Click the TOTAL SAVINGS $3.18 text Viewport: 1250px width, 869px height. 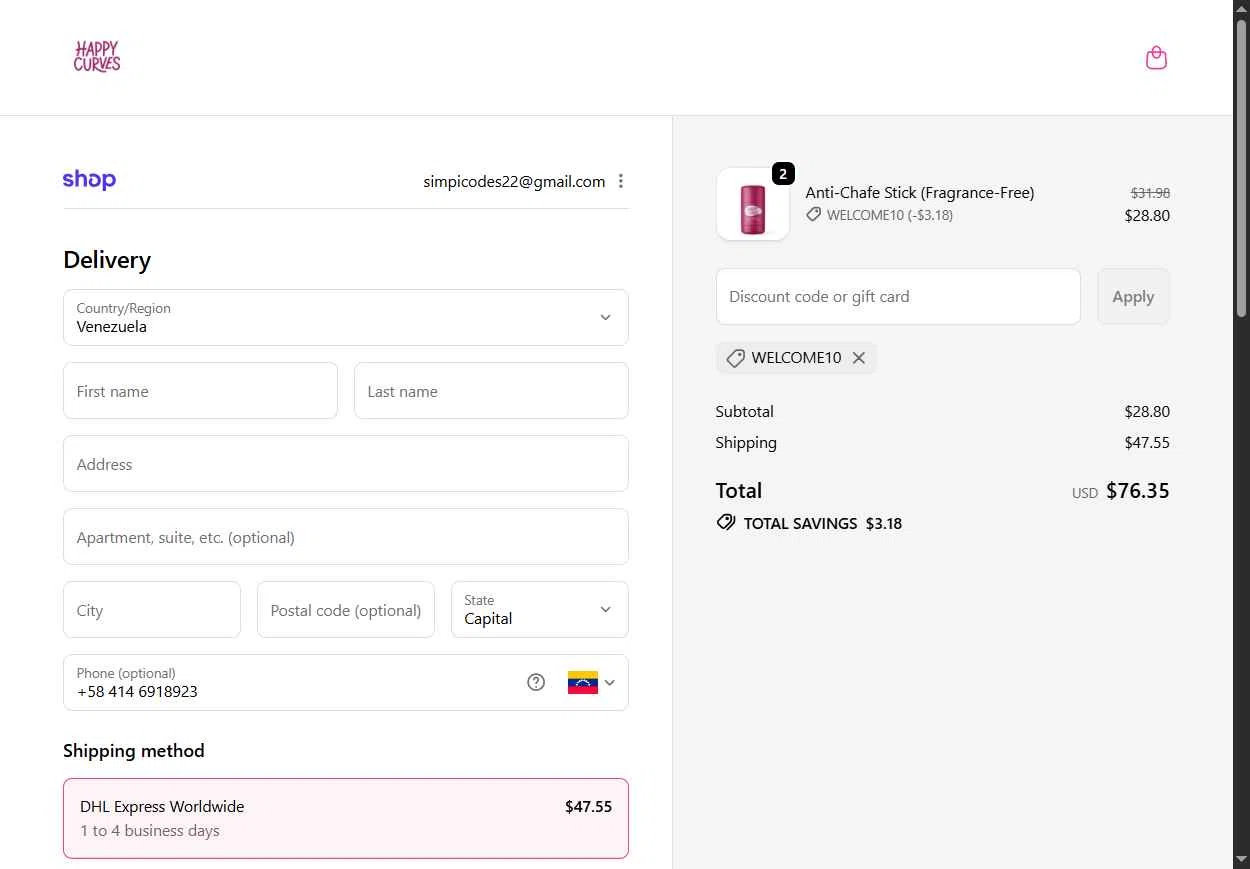pos(823,524)
